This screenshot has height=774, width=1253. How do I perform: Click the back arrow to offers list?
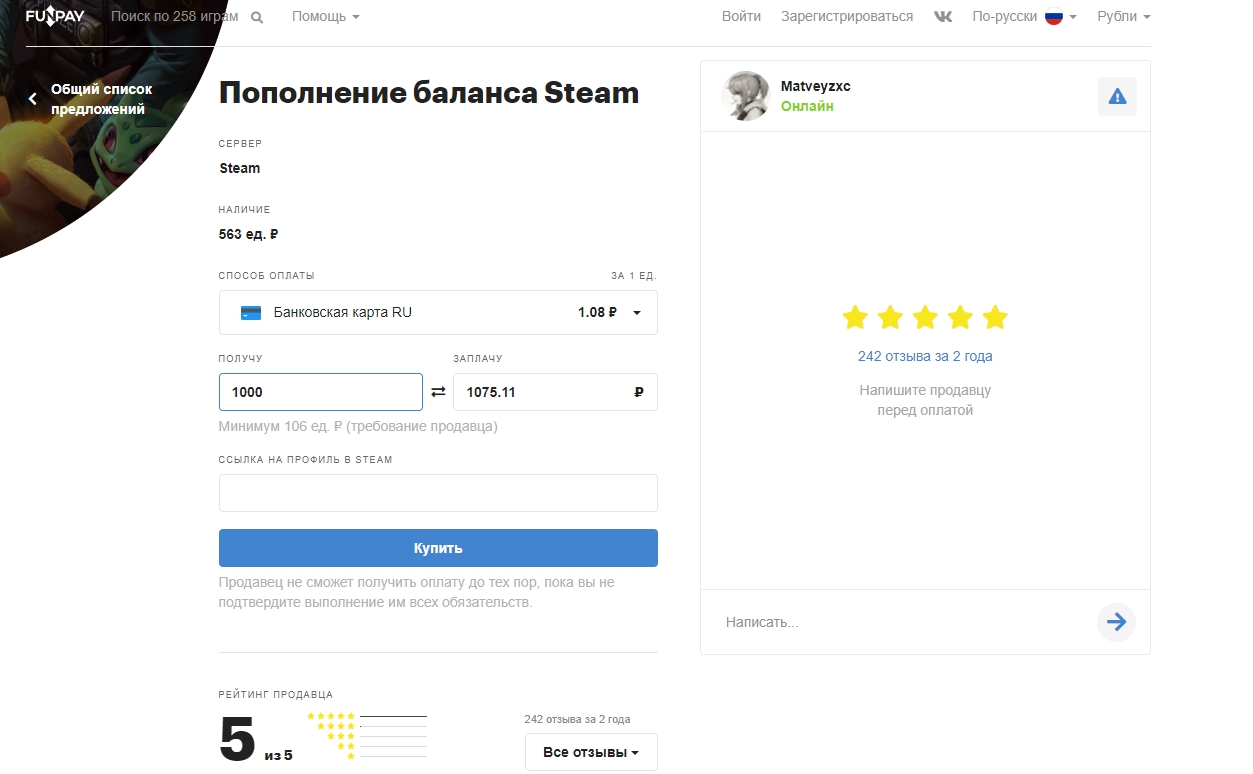point(32,99)
